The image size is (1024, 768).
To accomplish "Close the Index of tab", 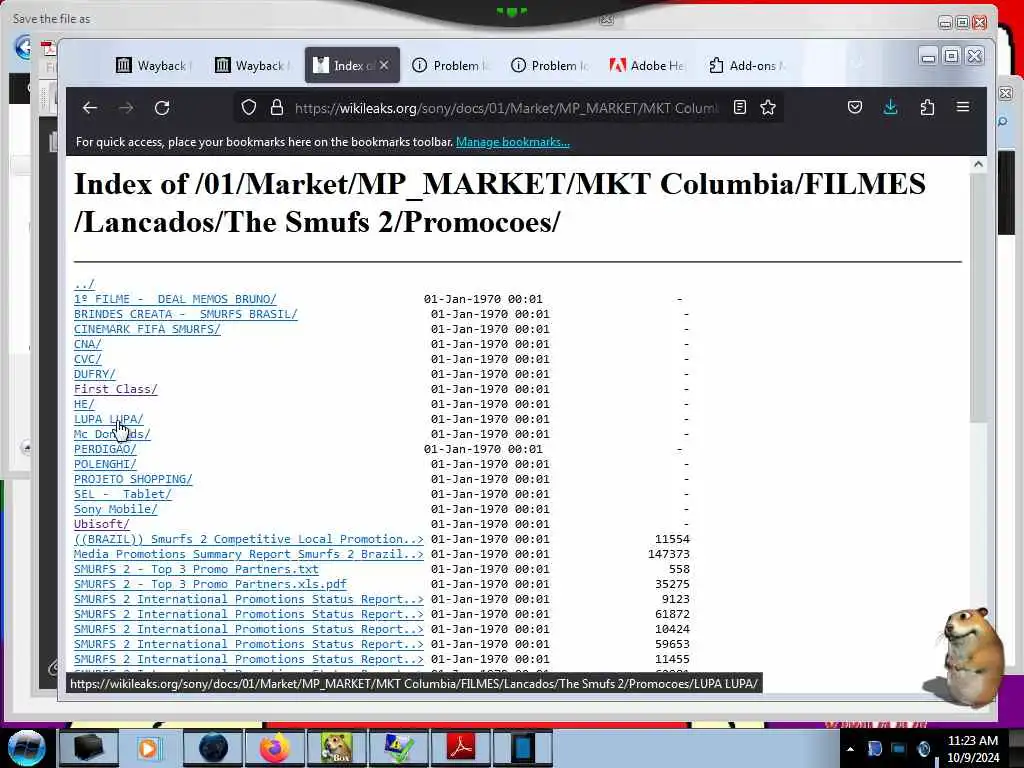I will [384, 65].
